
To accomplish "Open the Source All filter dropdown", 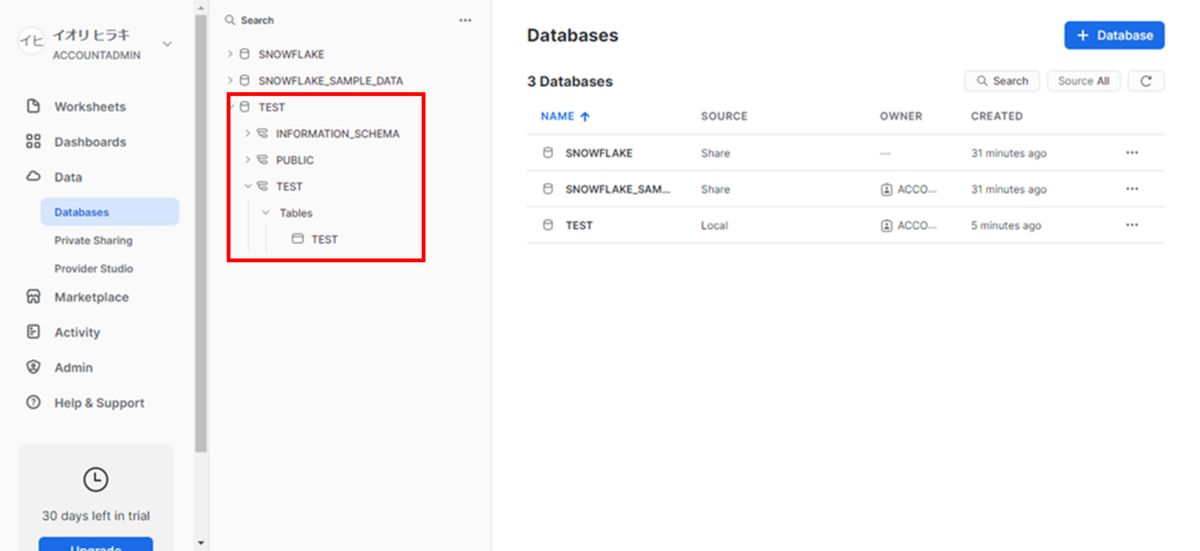I will click(1084, 81).
